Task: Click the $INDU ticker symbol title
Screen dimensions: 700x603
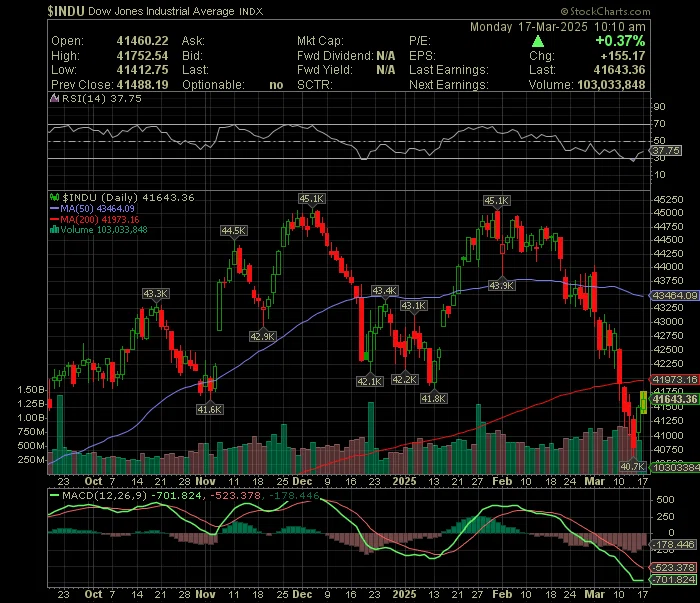Action: point(66,11)
